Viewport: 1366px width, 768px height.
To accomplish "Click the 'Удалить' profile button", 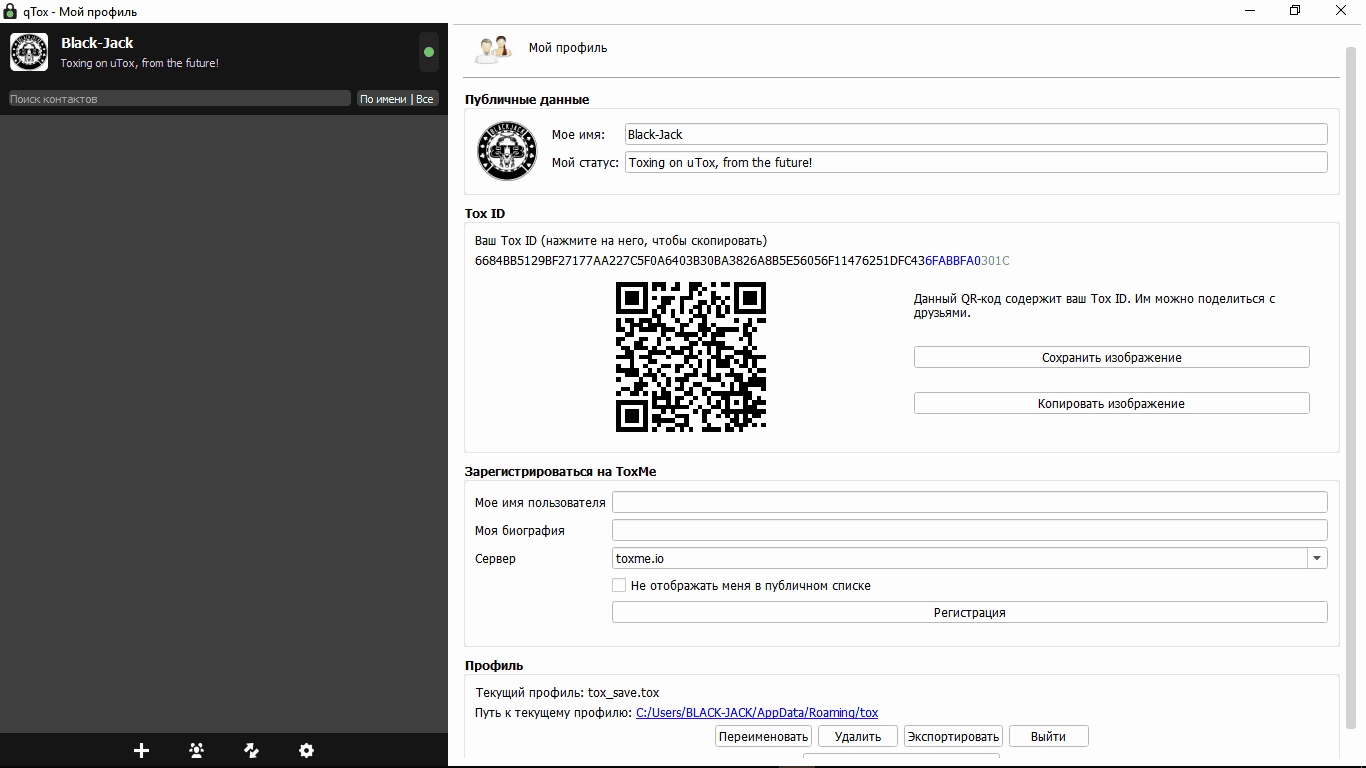I will [x=858, y=736].
